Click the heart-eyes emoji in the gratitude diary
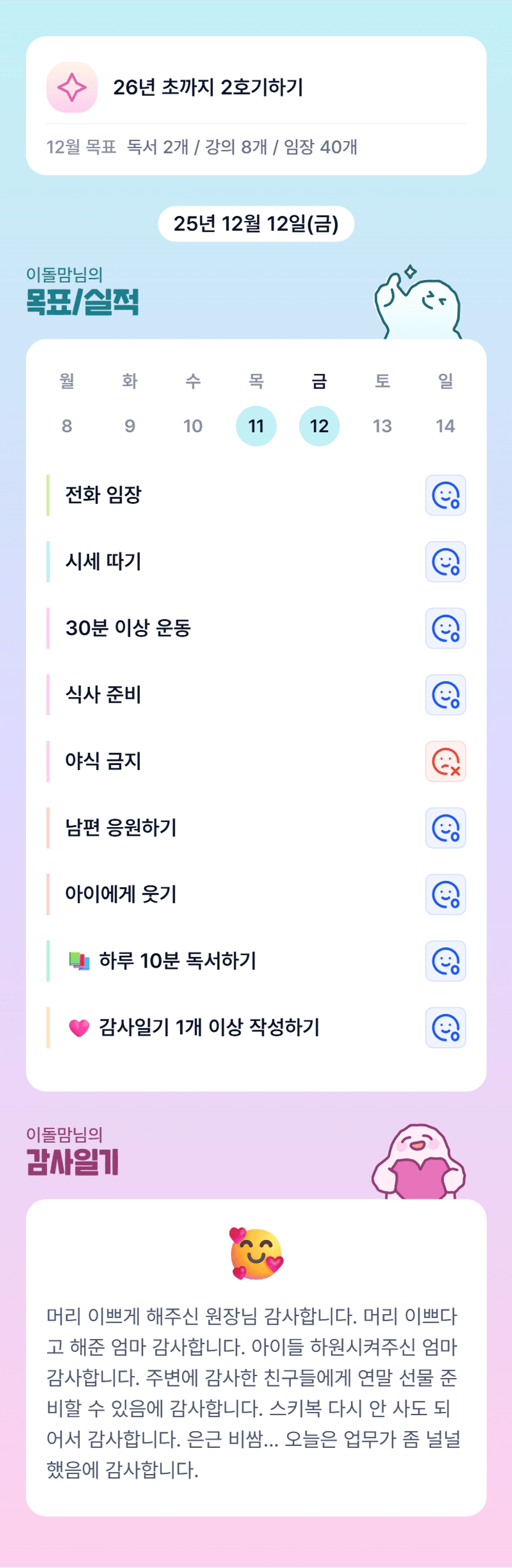The width and height of the screenshot is (512, 1568). (x=256, y=1253)
